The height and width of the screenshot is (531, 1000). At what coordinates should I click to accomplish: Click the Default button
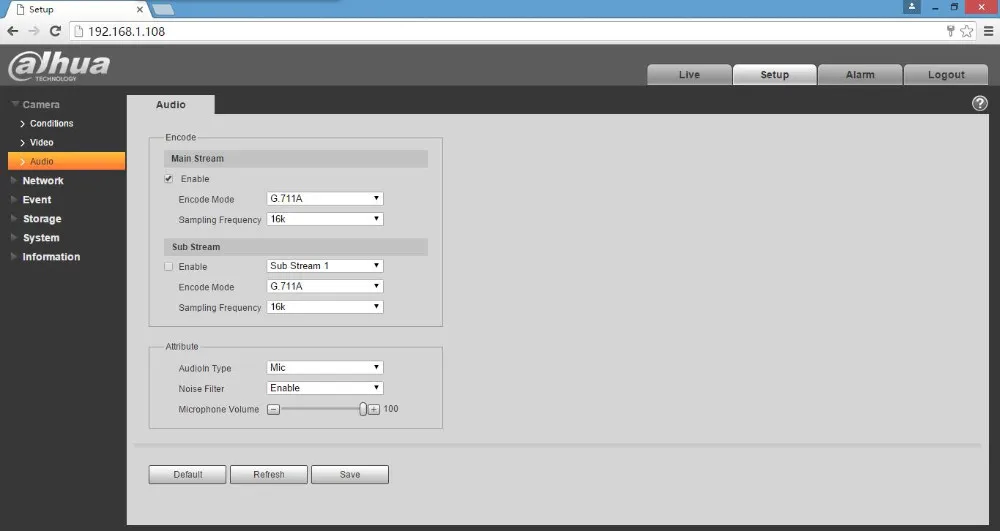pos(188,474)
